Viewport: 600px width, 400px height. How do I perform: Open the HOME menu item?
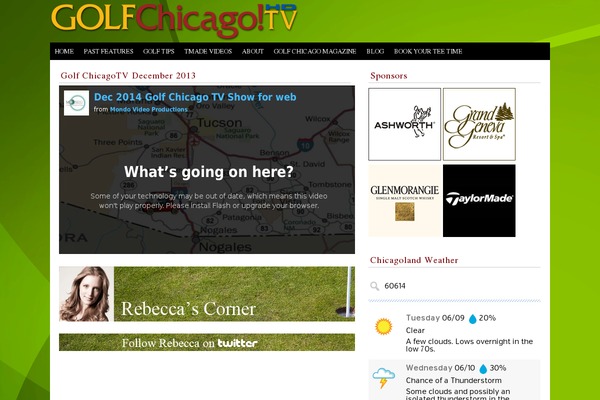tap(64, 51)
